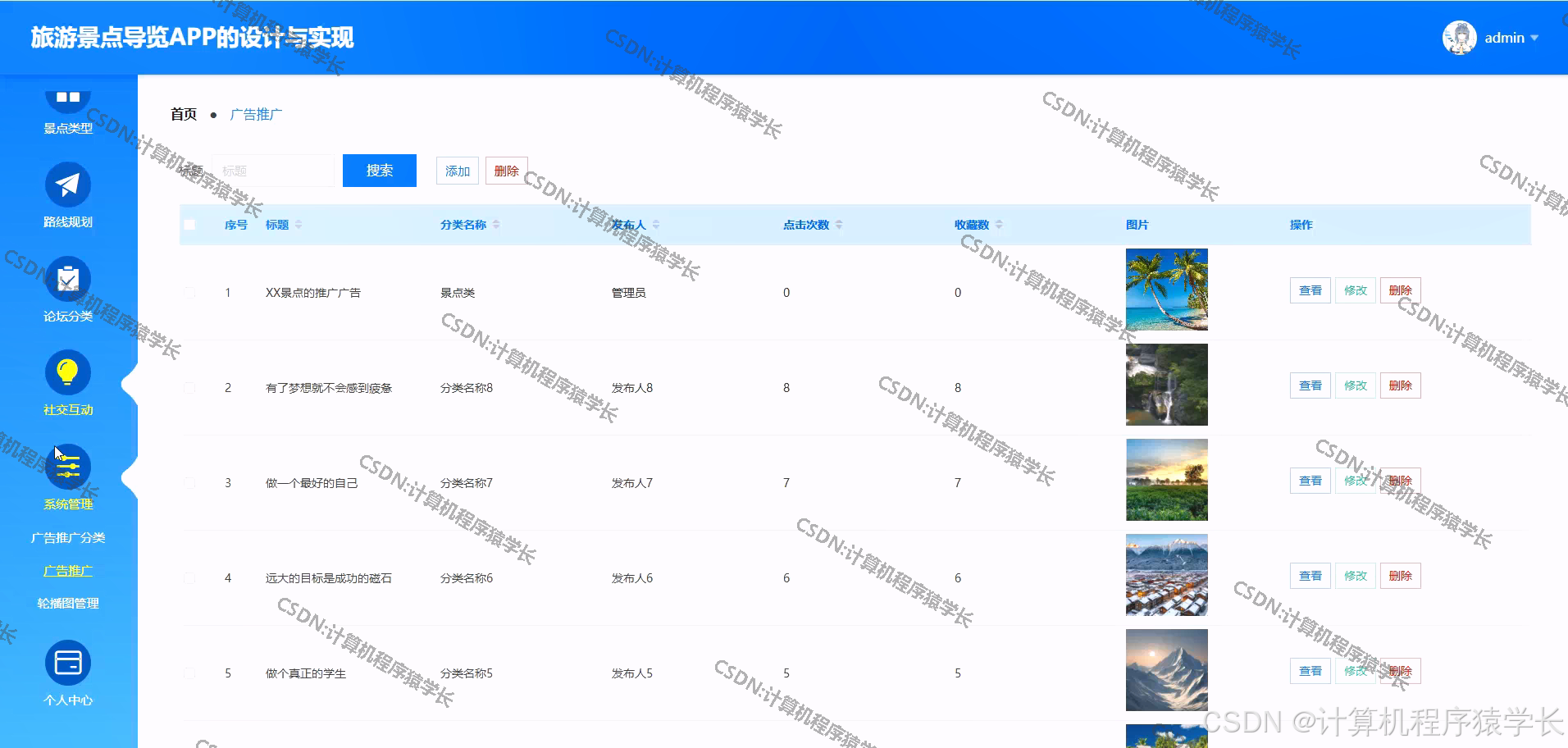1568x748 pixels.
Task: Click 删除 for 有了梦想就不会感到疲惫
Action: coord(1401,385)
